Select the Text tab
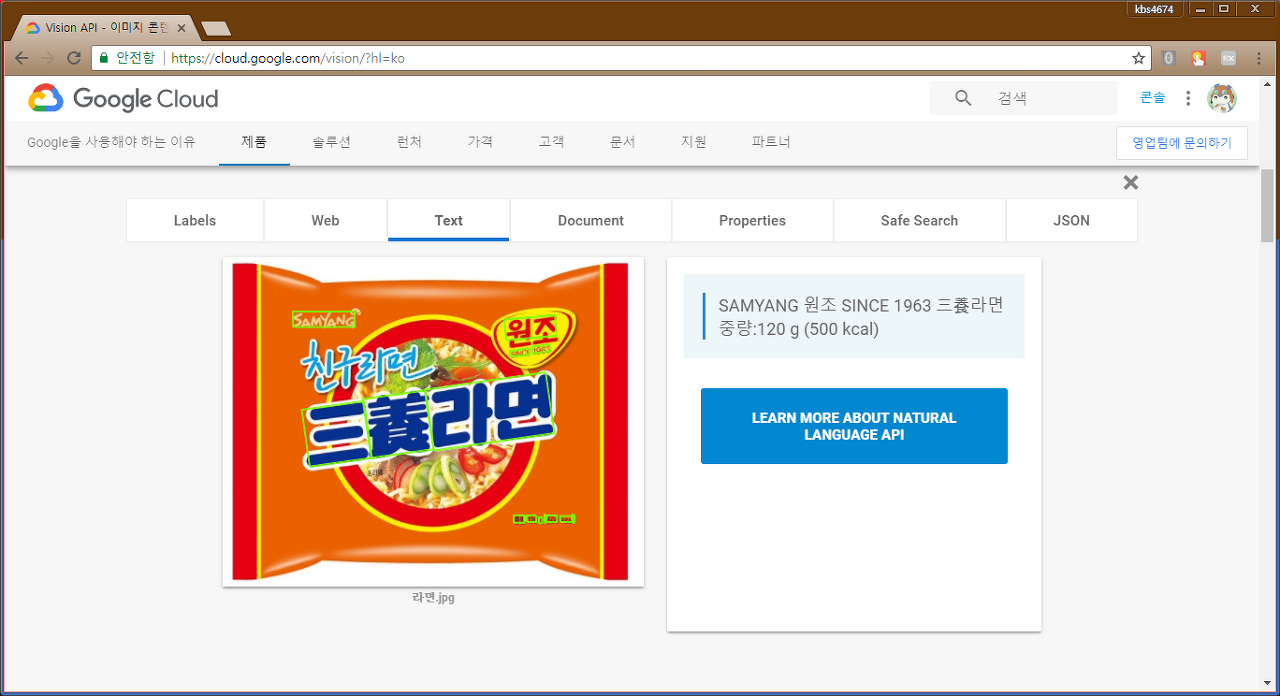 pos(449,220)
